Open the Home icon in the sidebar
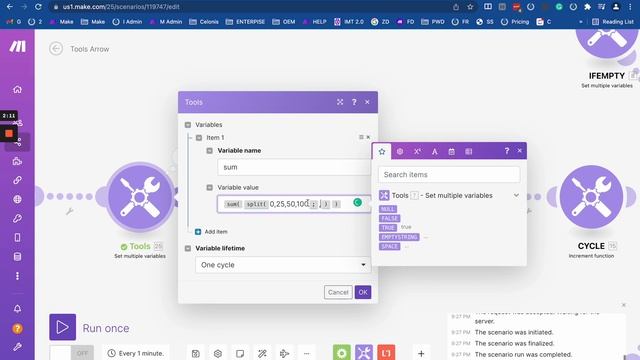640x360 pixels. click(x=17, y=89)
